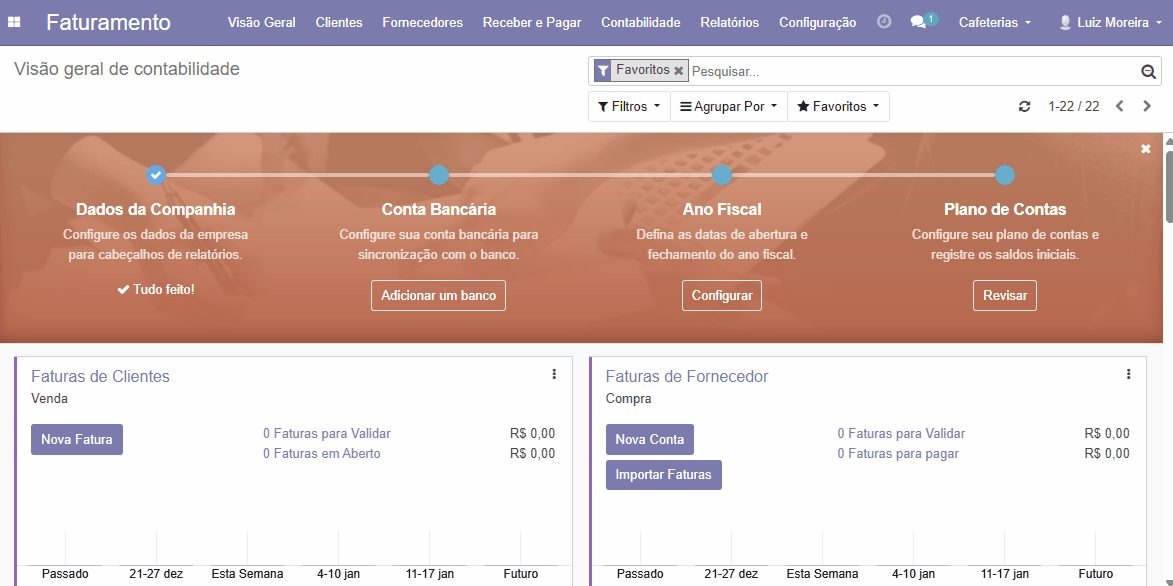Click the Adicionar um banco button

coord(438,296)
